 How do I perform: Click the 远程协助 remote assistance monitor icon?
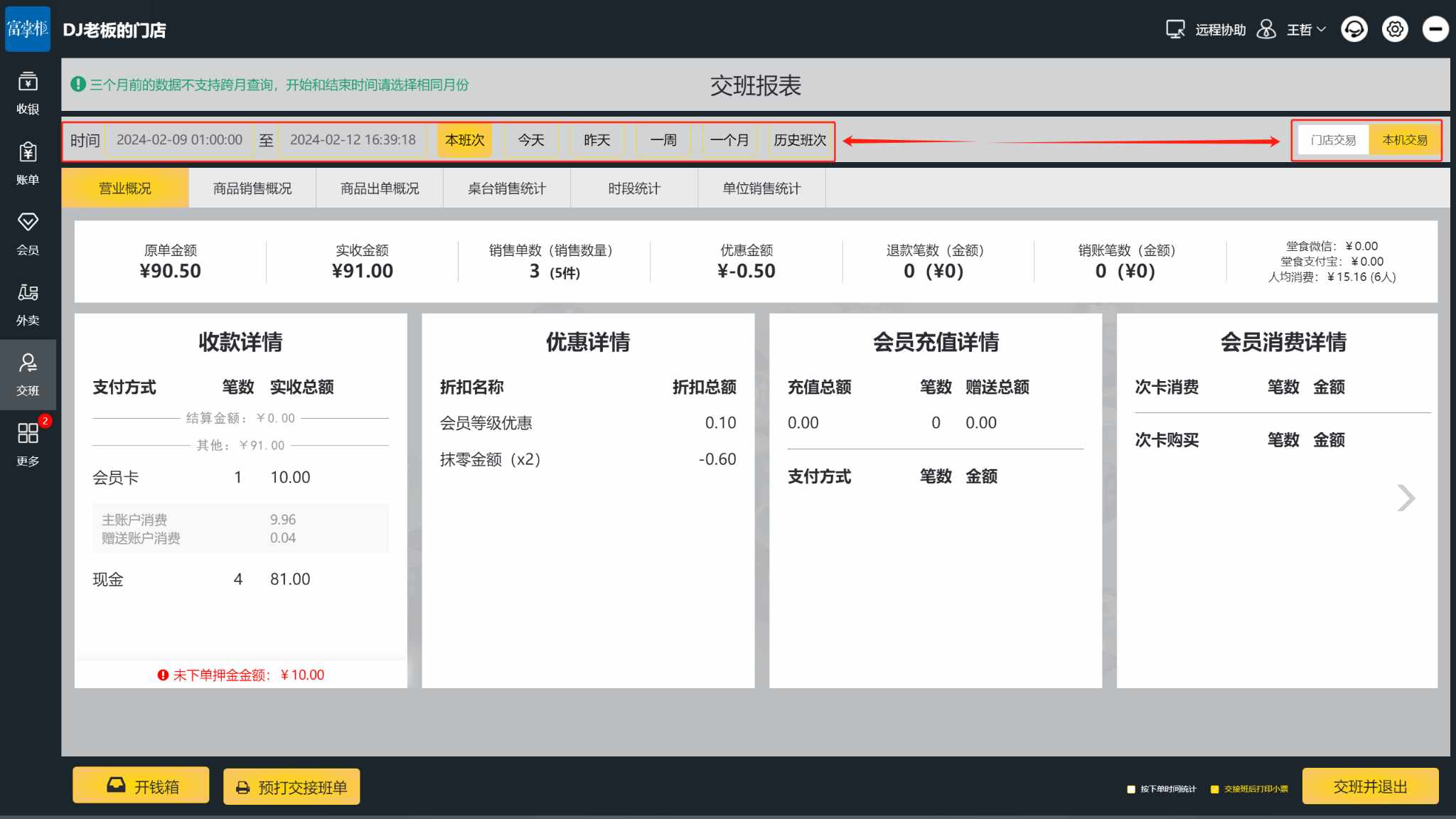click(1175, 29)
